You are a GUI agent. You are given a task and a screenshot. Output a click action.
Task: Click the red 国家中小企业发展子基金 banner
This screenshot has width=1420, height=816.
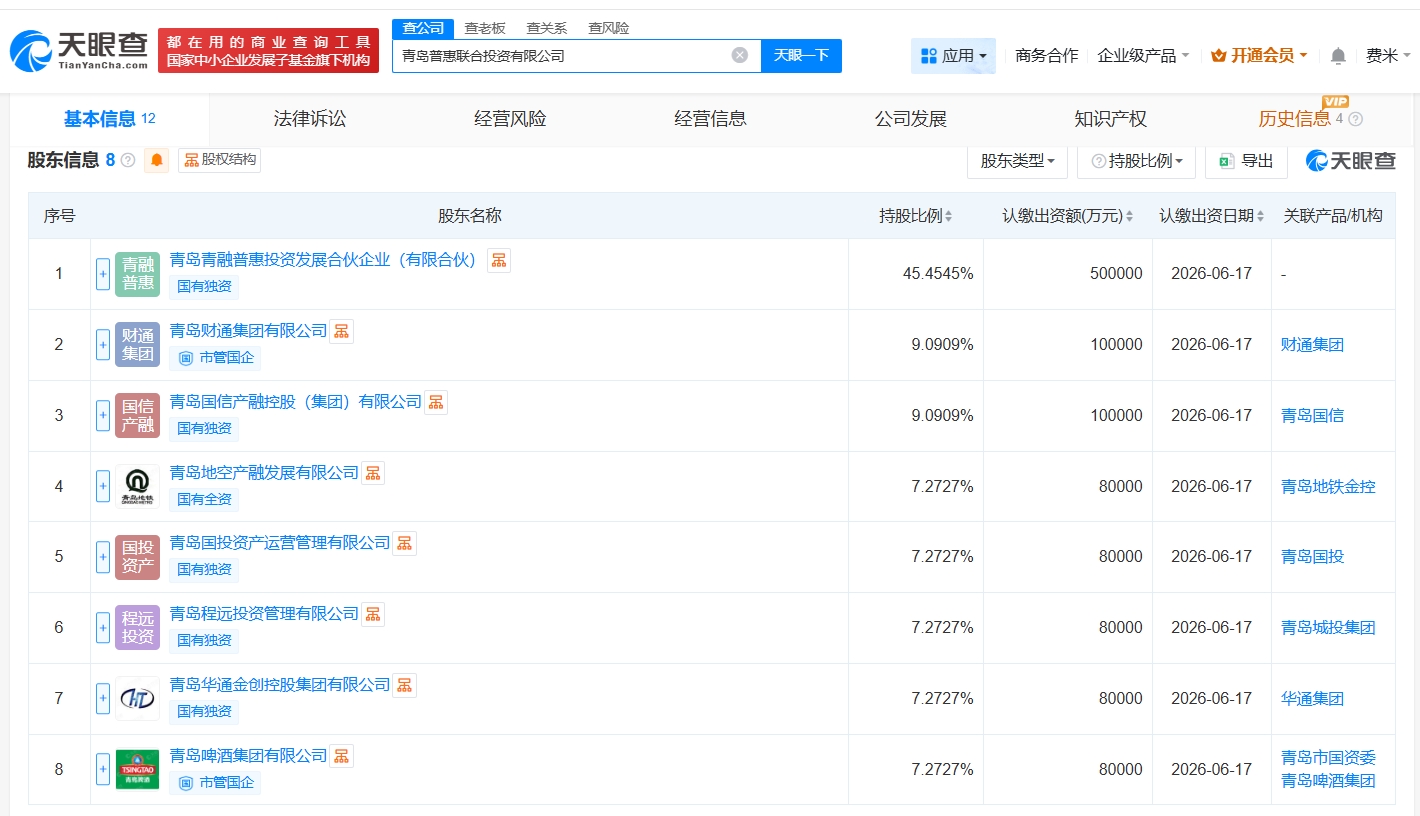[x=269, y=51]
